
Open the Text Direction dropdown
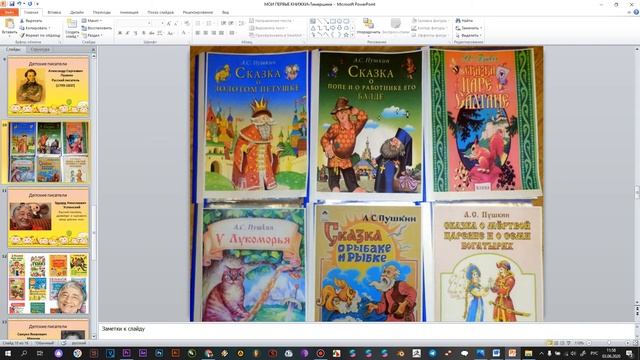click(272, 20)
